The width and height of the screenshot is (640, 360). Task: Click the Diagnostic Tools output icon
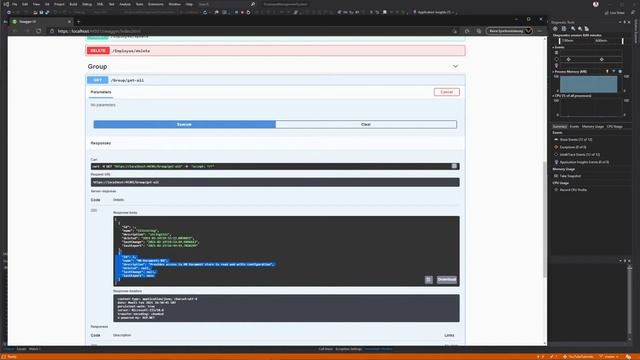pos(564,29)
